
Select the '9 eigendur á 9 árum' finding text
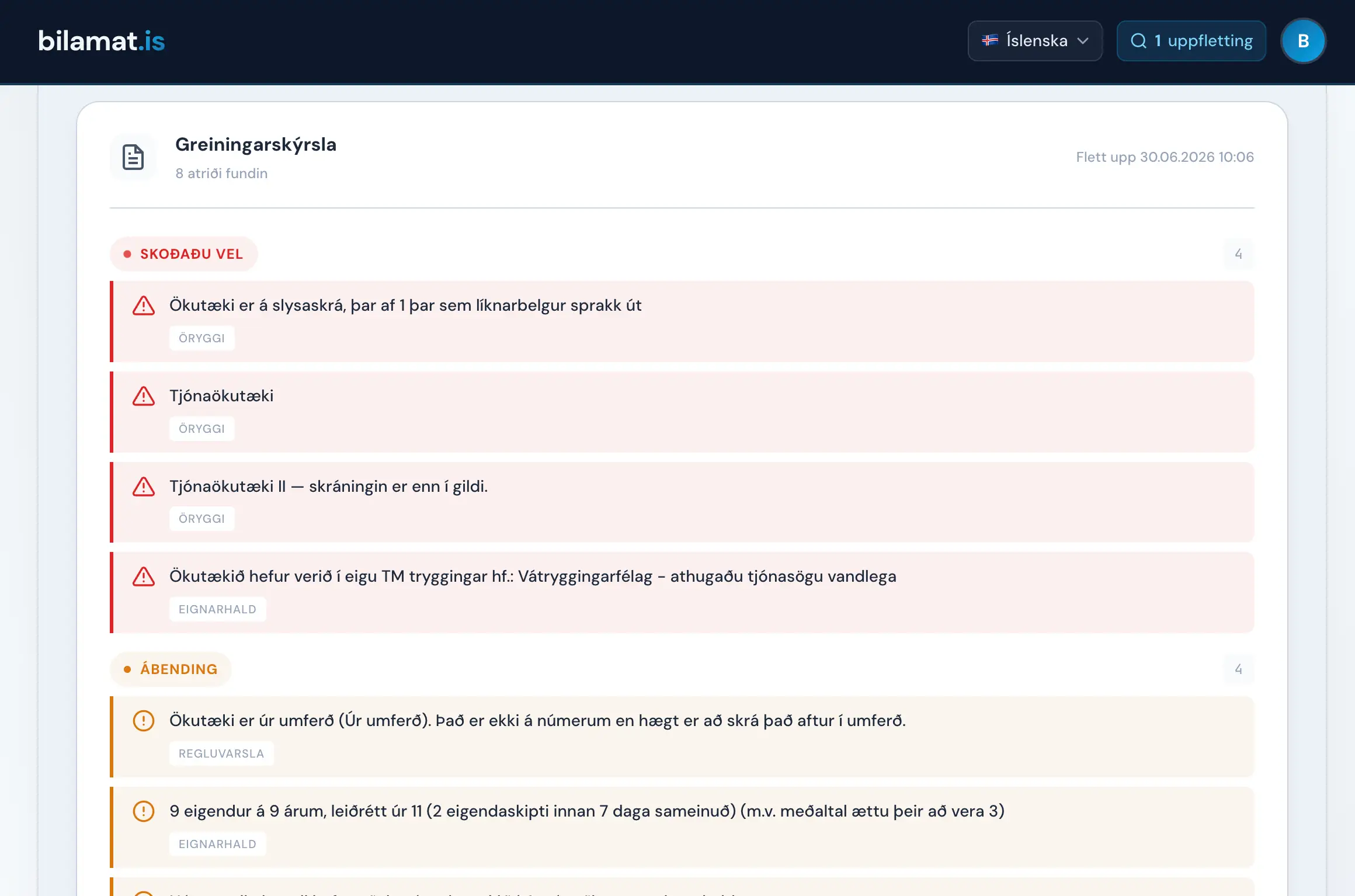[587, 811]
